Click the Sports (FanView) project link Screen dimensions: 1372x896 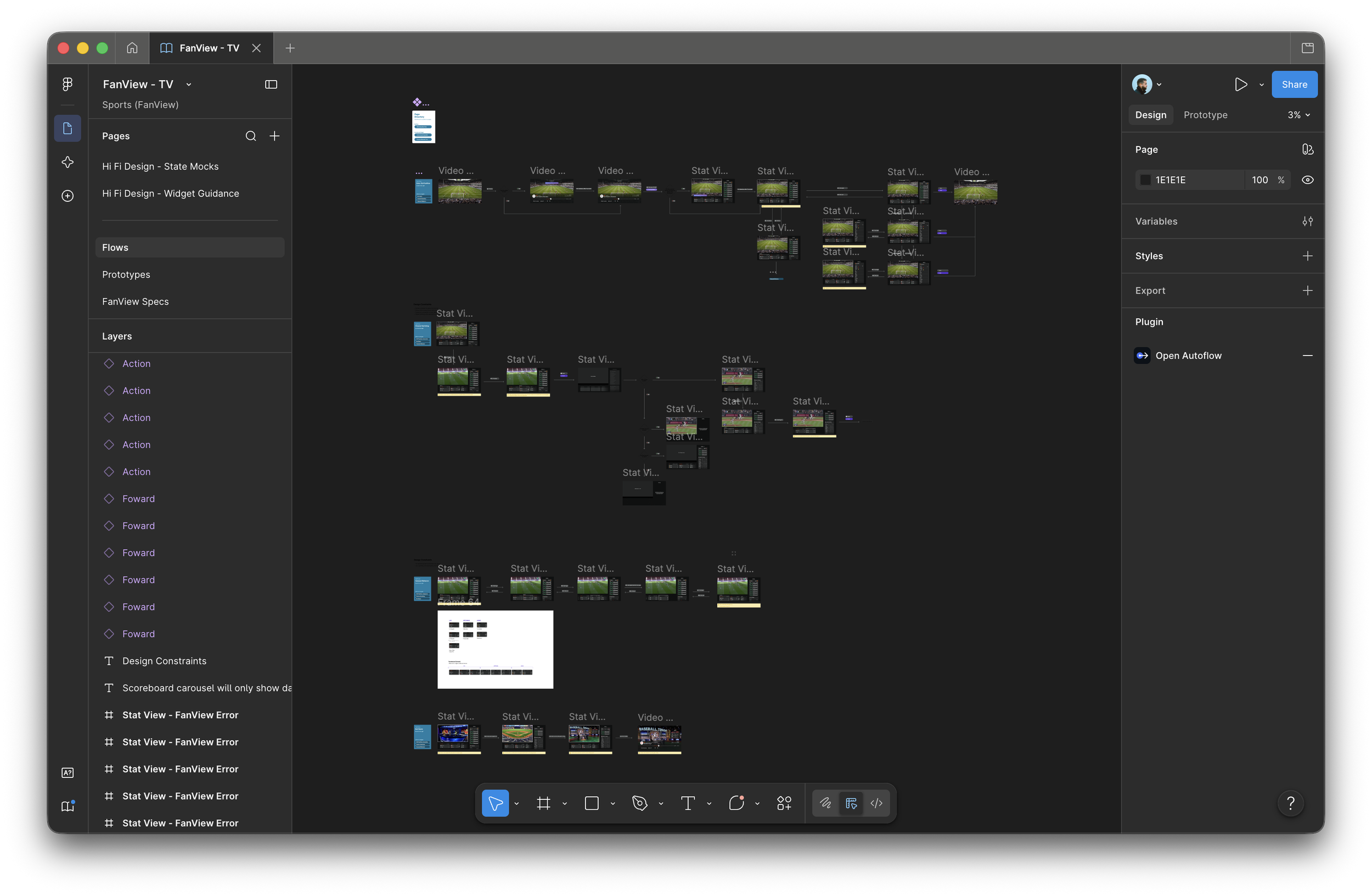[140, 105]
